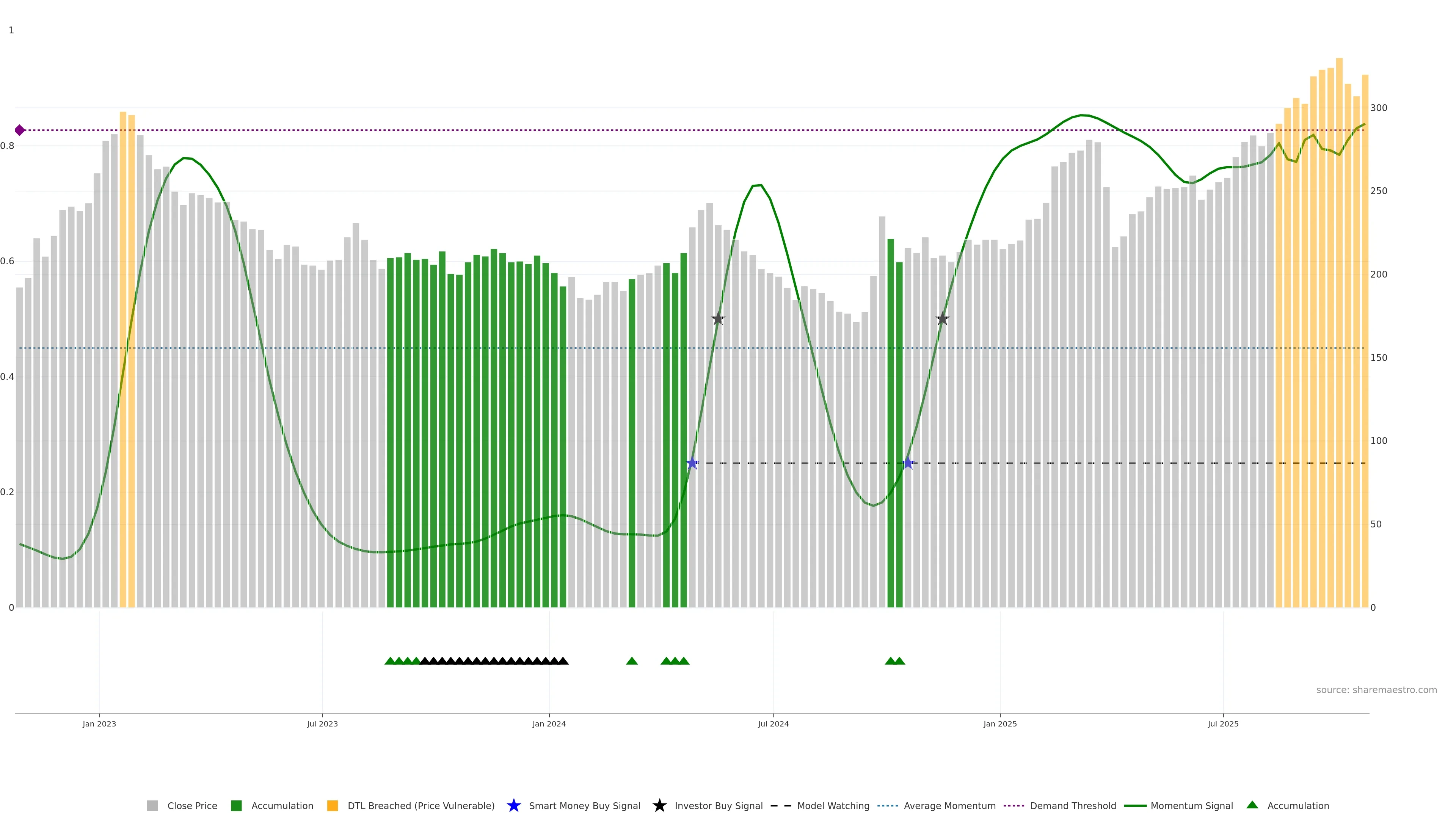Click the Jul 2025 axis label
This screenshot has width=1456, height=819.
(x=1223, y=724)
